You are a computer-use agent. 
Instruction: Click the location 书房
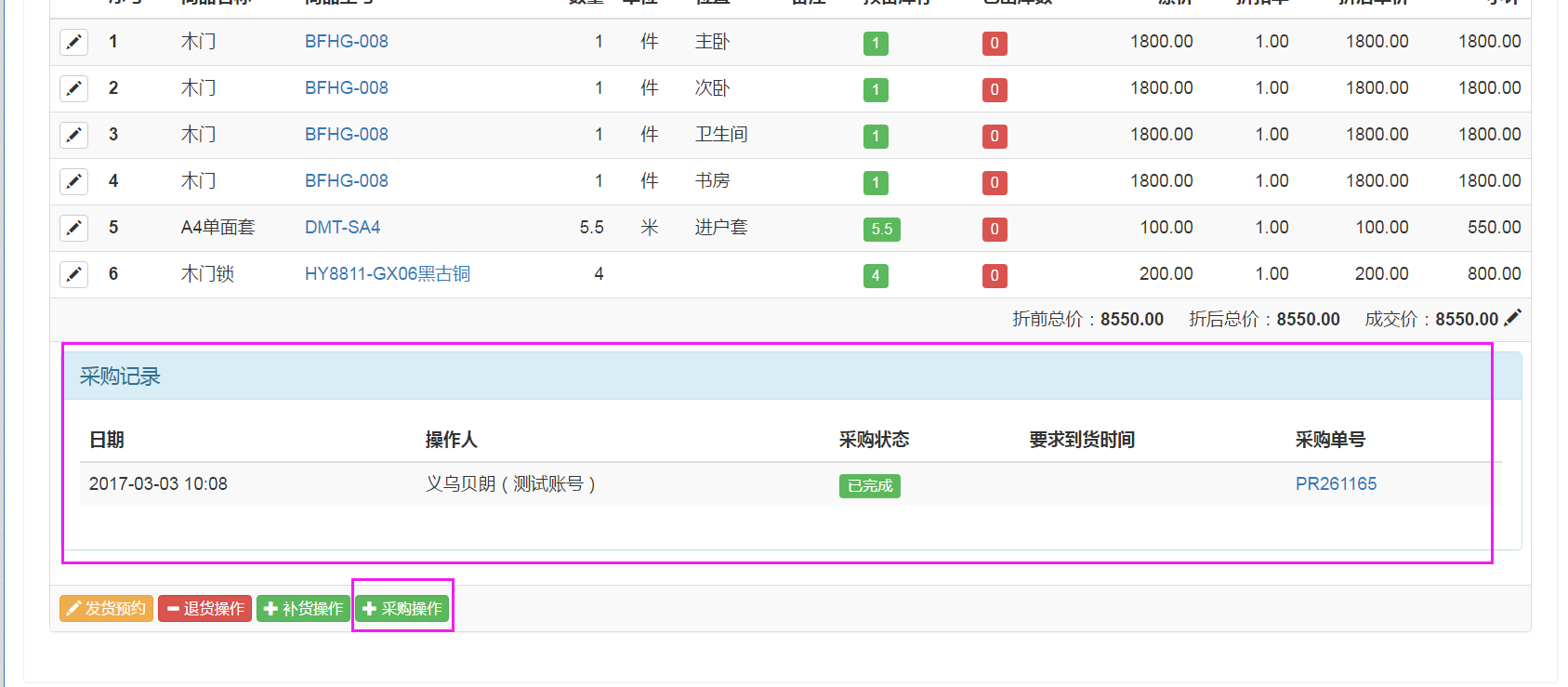713,180
